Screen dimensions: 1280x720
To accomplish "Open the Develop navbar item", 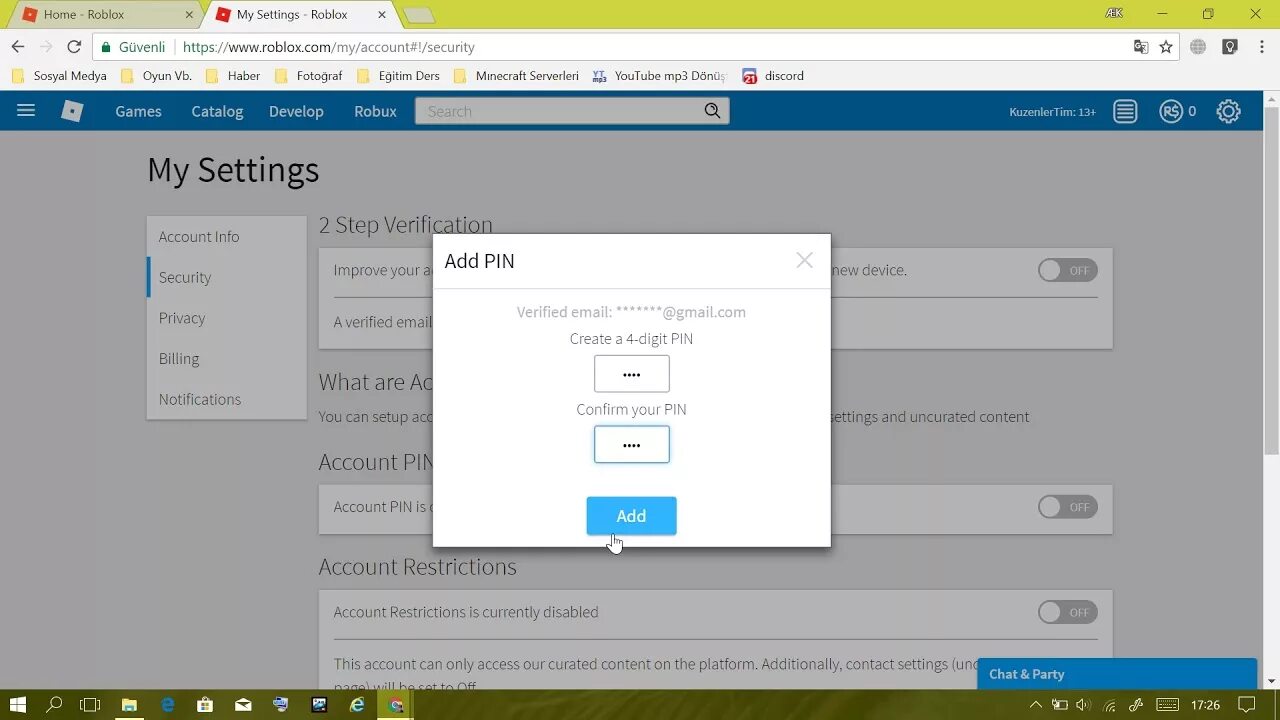I will (296, 111).
